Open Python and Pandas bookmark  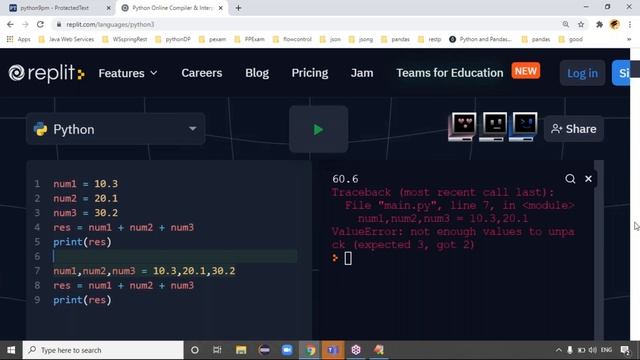[480, 39]
